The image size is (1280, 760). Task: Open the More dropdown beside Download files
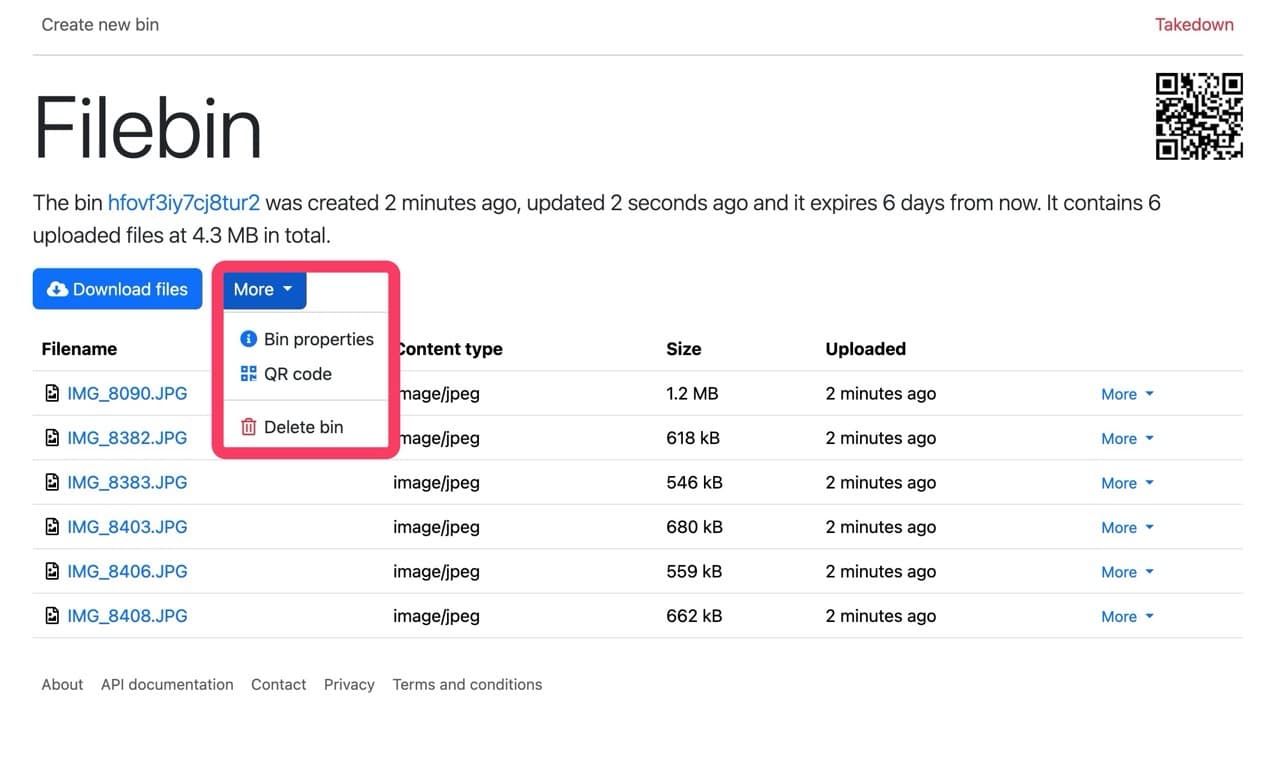(264, 289)
